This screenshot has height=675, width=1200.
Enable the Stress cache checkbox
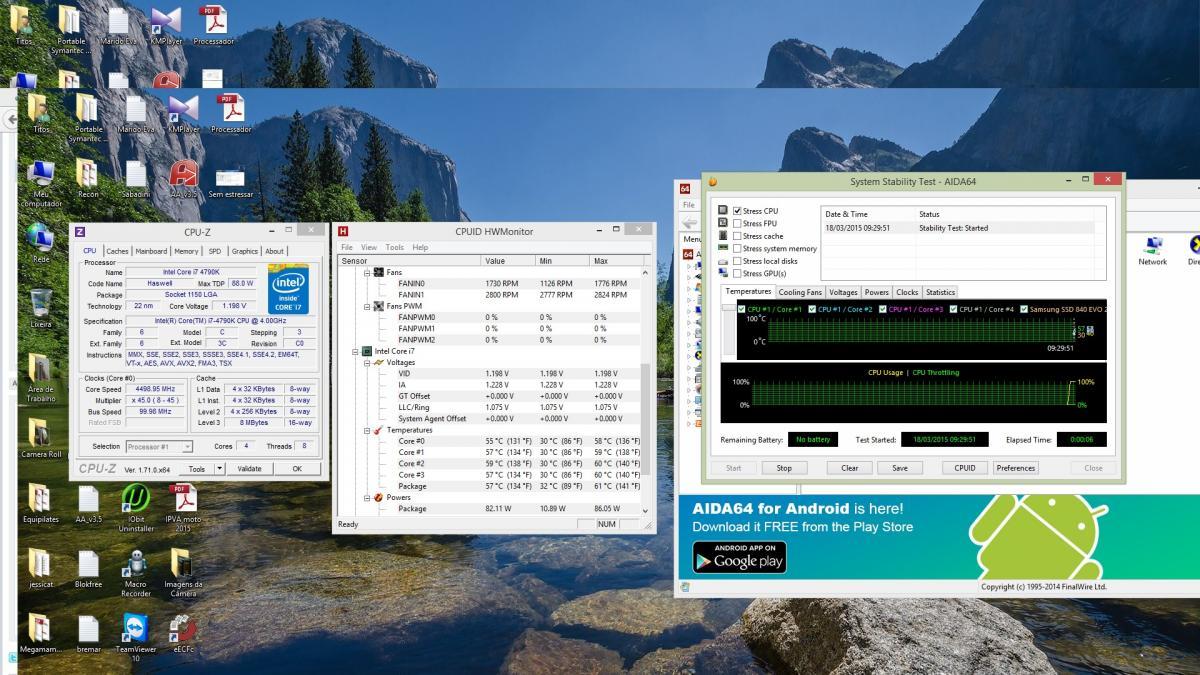(x=738, y=236)
